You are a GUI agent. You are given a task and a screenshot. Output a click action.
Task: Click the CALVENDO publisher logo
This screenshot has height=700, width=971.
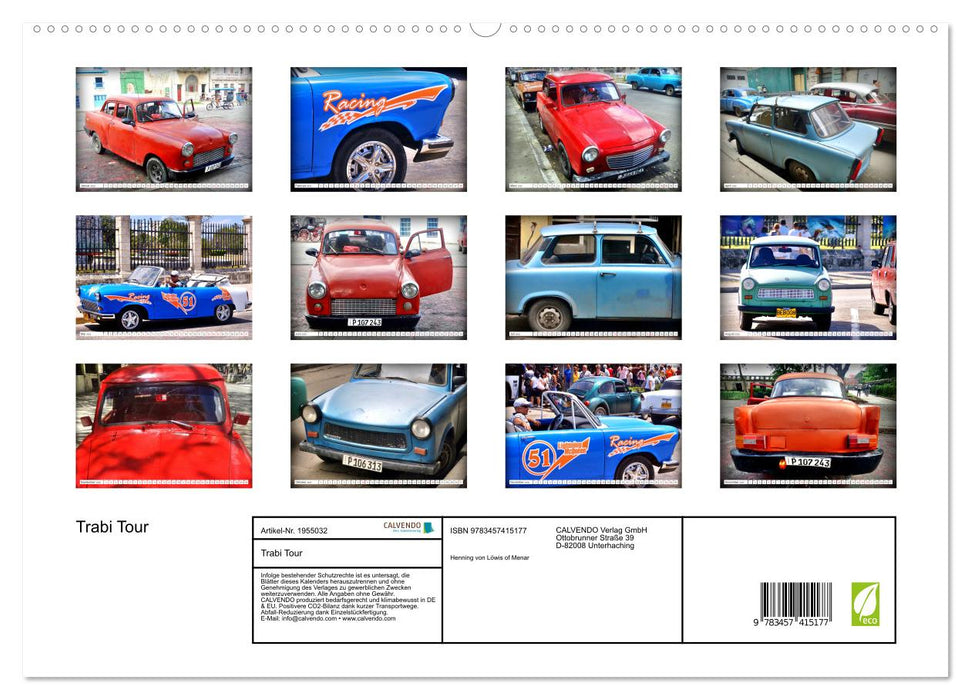click(x=406, y=527)
